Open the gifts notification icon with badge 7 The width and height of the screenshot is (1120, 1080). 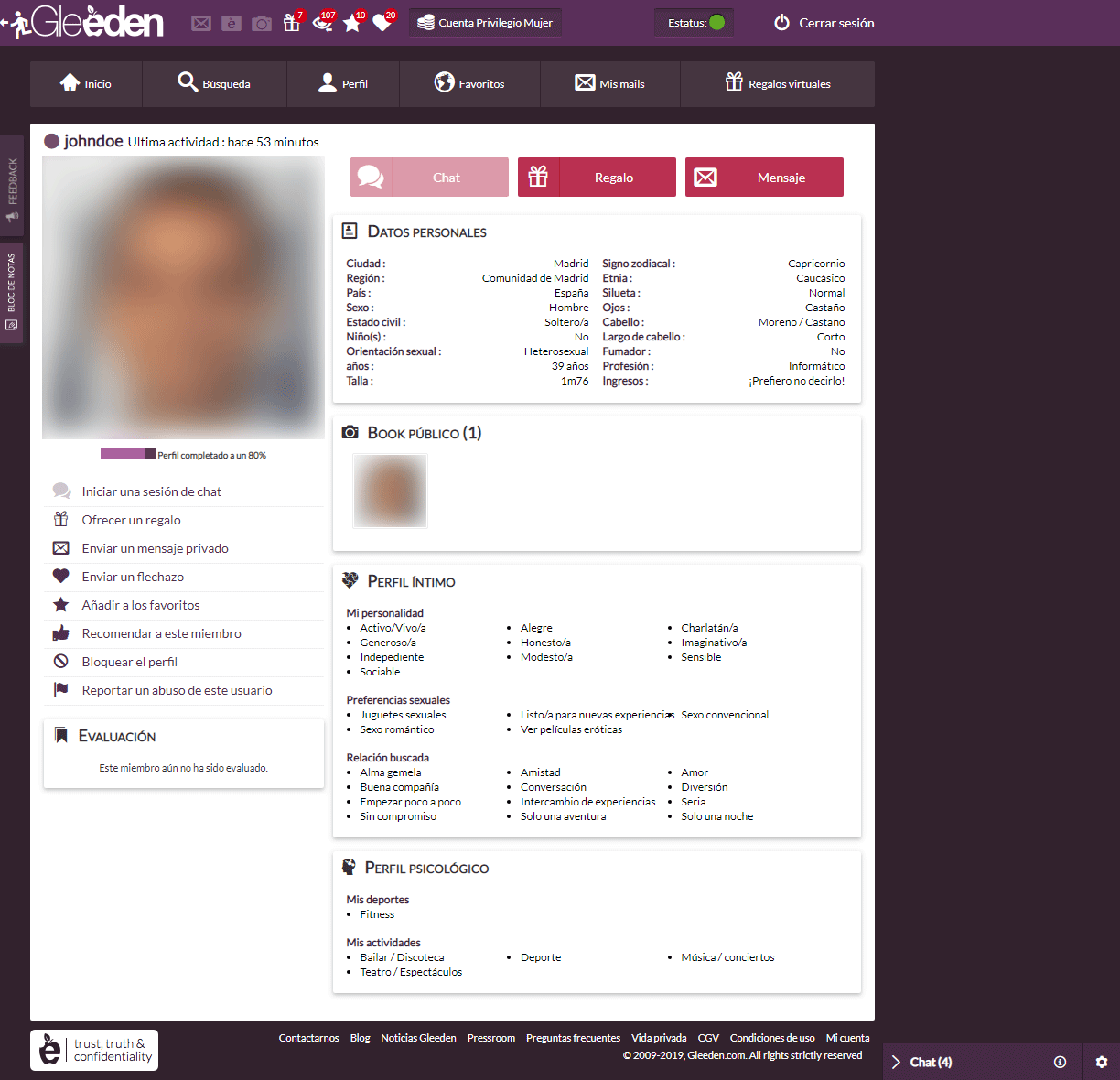292,23
